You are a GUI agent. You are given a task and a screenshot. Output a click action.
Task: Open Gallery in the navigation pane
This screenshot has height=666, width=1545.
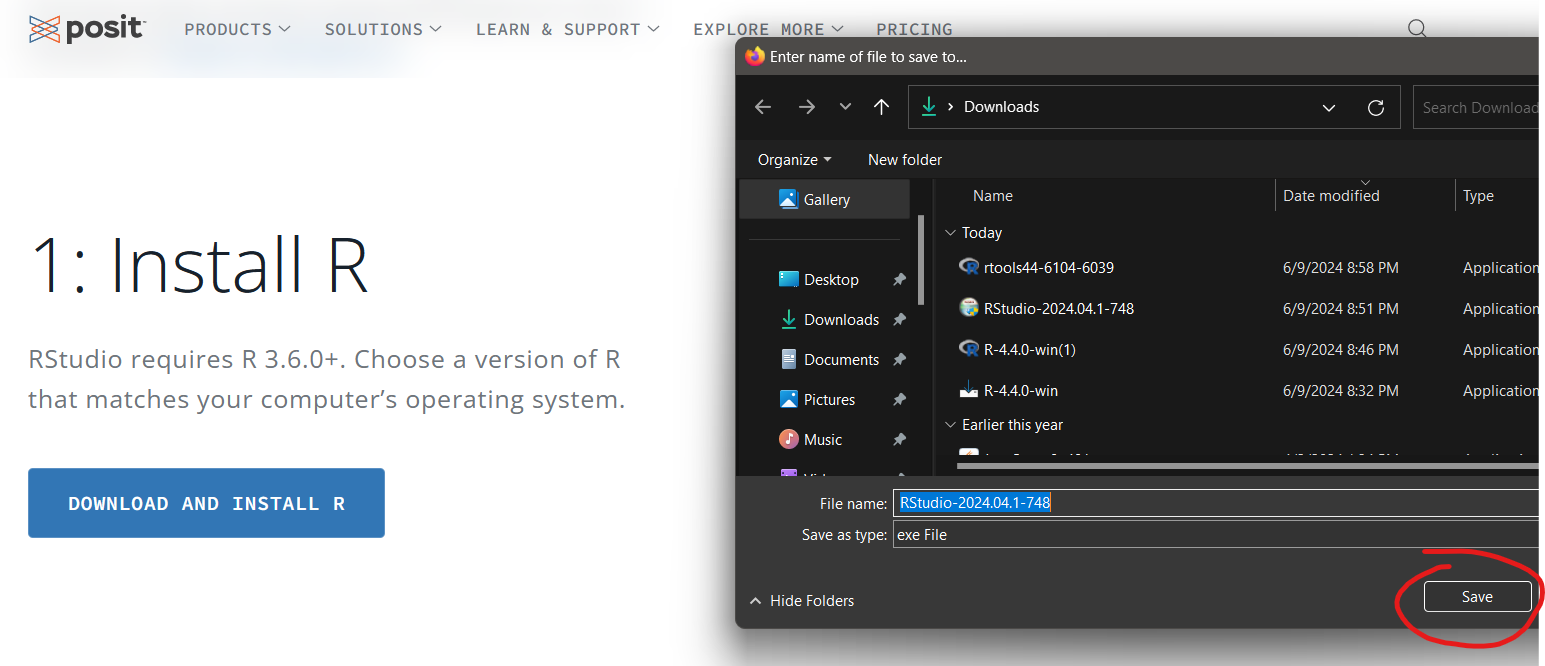coord(824,199)
